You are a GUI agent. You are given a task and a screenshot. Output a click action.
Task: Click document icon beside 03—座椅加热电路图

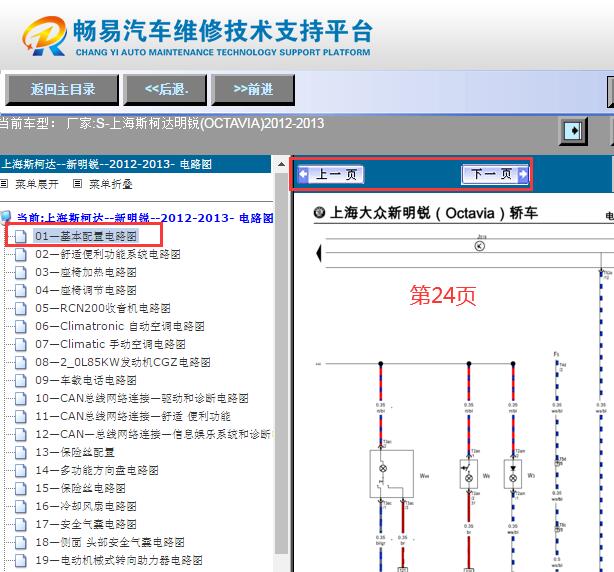click(21, 272)
